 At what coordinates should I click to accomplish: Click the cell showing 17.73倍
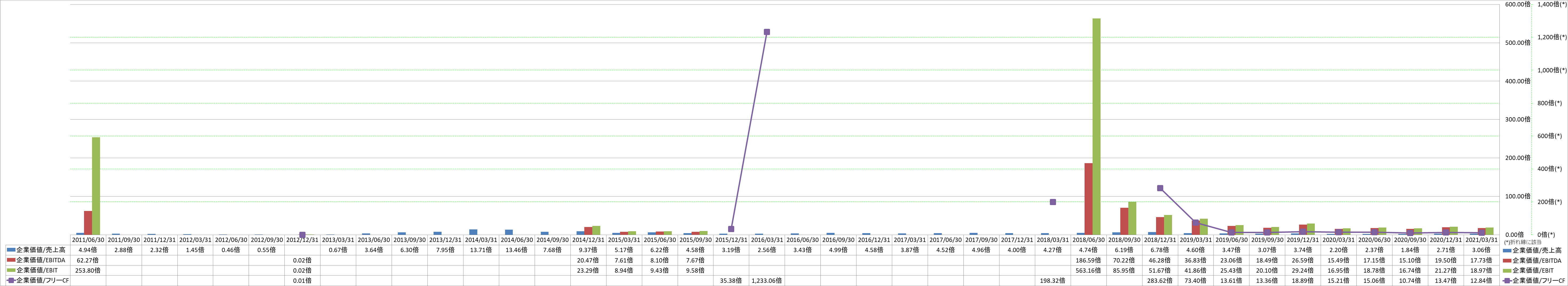(1482, 260)
